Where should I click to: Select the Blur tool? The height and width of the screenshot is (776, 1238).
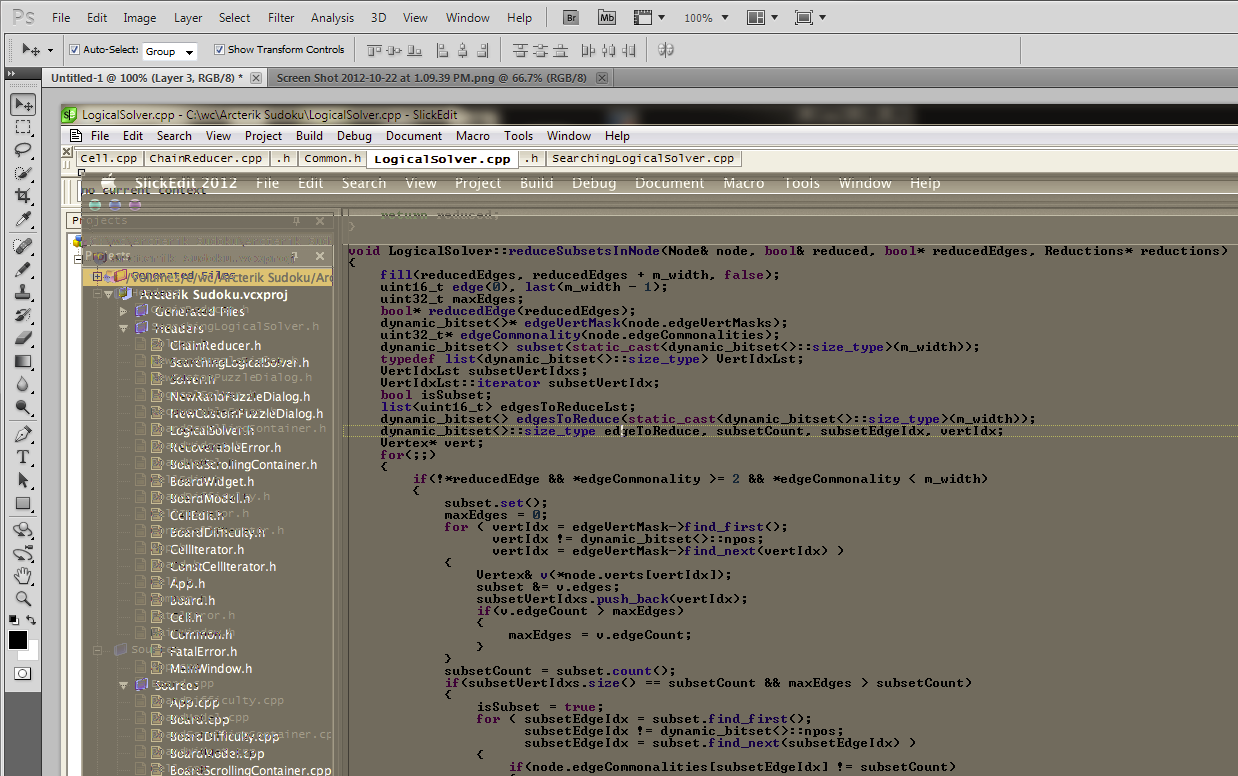click(22, 384)
